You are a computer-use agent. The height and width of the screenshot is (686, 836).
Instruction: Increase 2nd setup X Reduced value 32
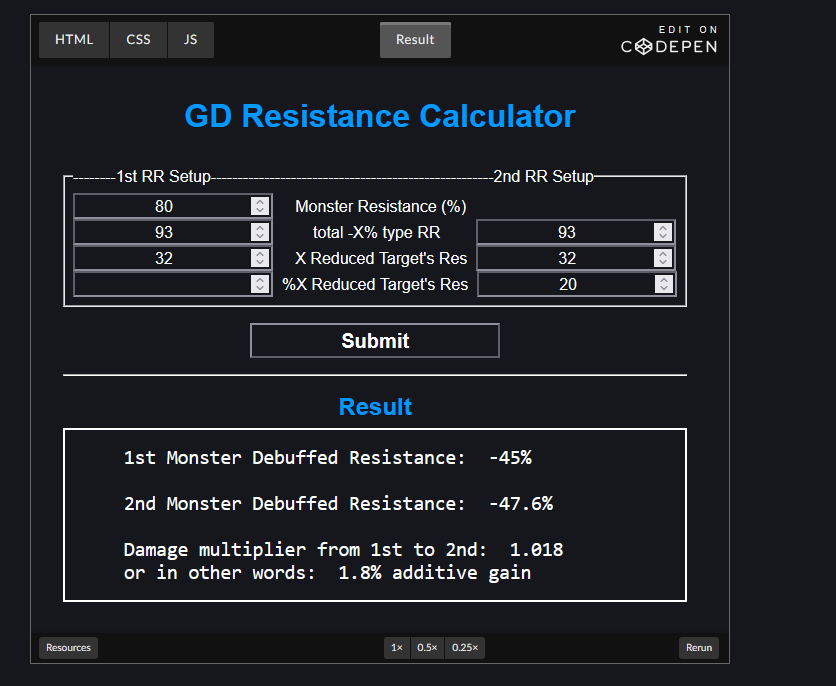tap(663, 254)
